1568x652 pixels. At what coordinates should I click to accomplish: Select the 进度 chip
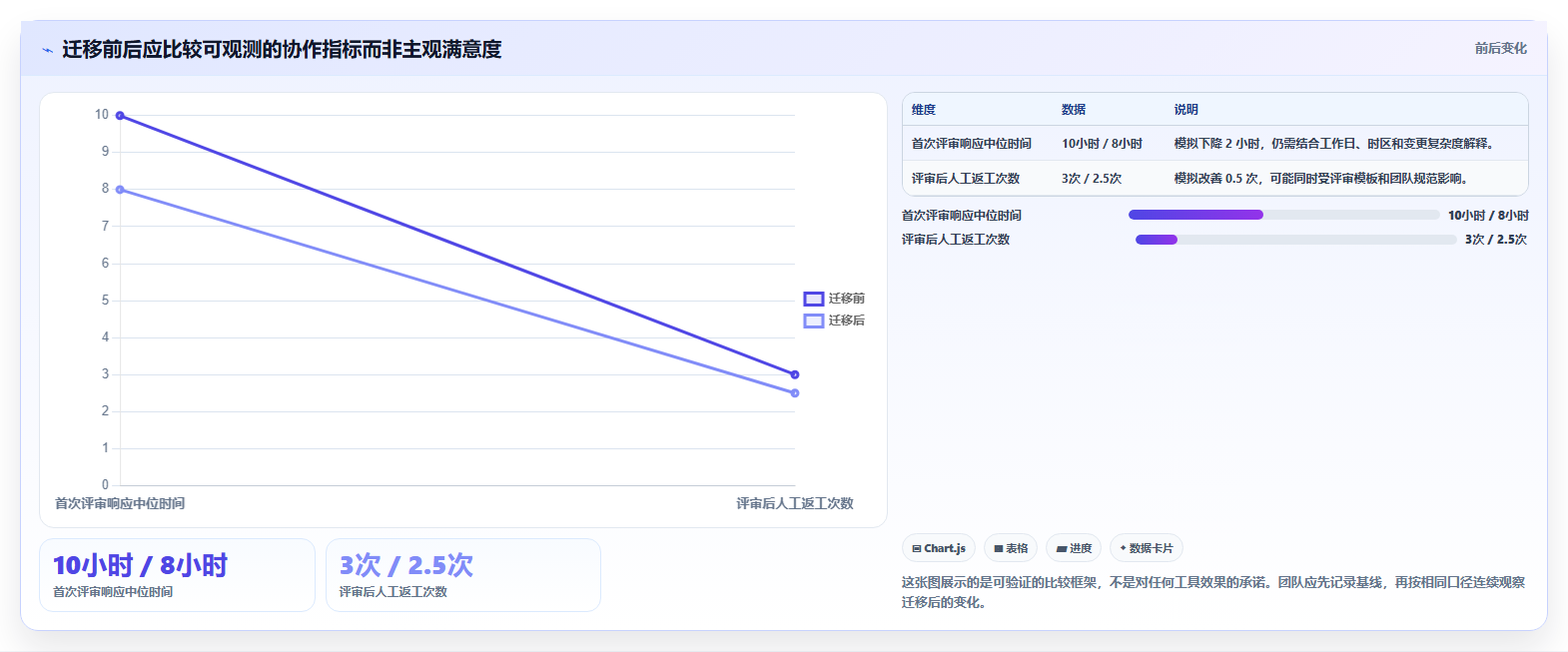(1074, 548)
